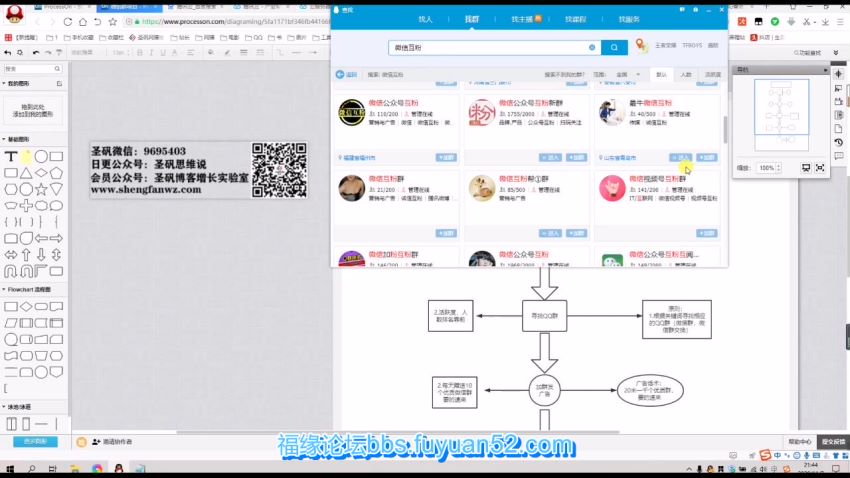Click the navigator thumbnail preview
The image size is (850, 478).
click(x=781, y=115)
